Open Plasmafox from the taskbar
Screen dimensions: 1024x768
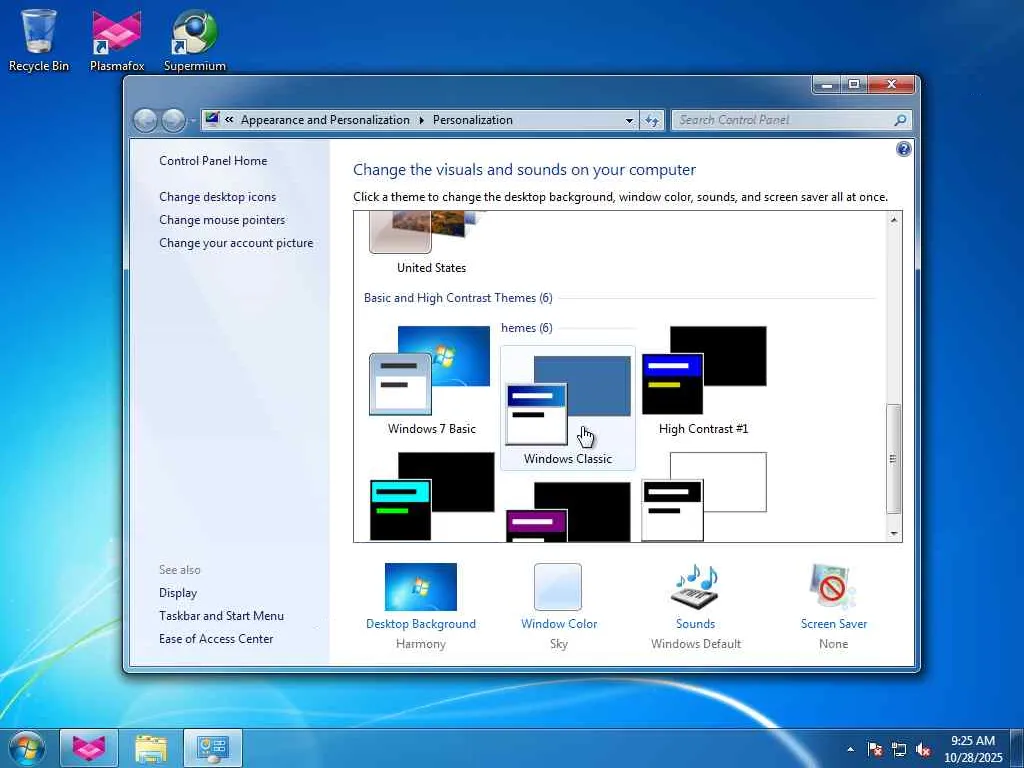pyautogui.click(x=89, y=748)
